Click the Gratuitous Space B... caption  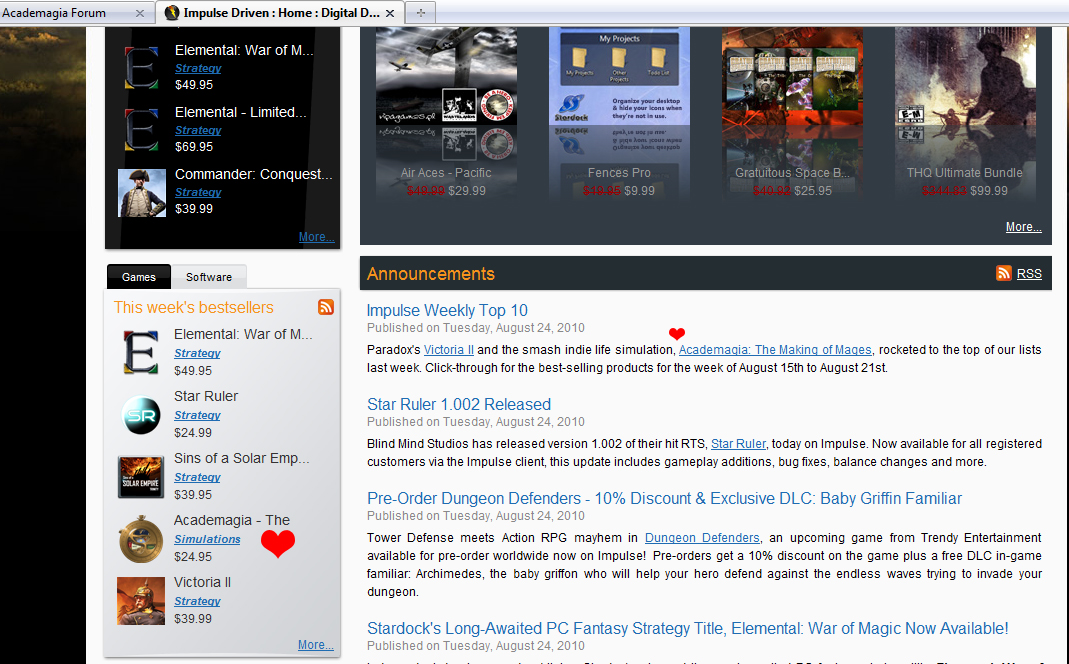pyautogui.click(x=792, y=173)
